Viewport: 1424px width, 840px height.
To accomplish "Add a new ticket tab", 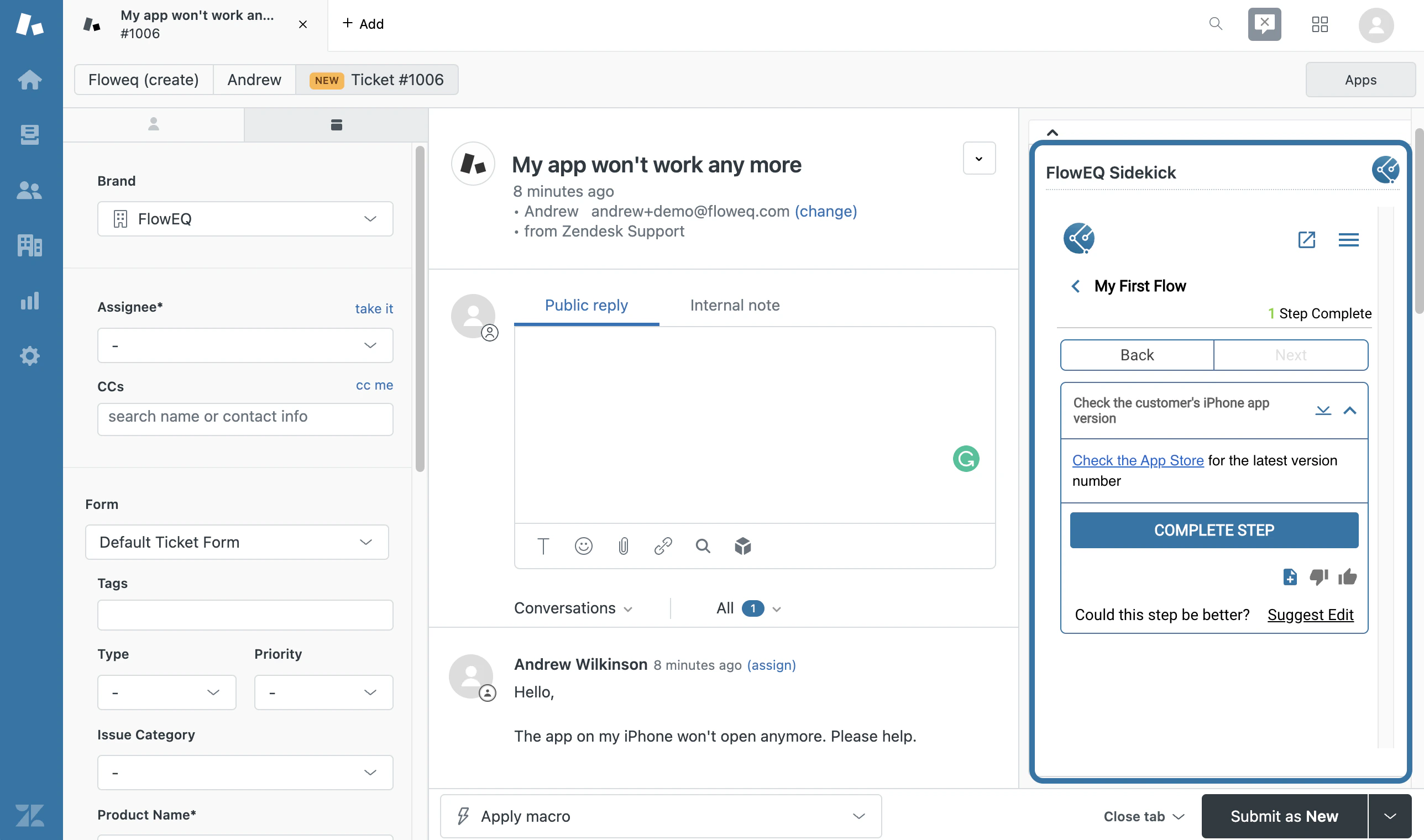I will [x=363, y=24].
